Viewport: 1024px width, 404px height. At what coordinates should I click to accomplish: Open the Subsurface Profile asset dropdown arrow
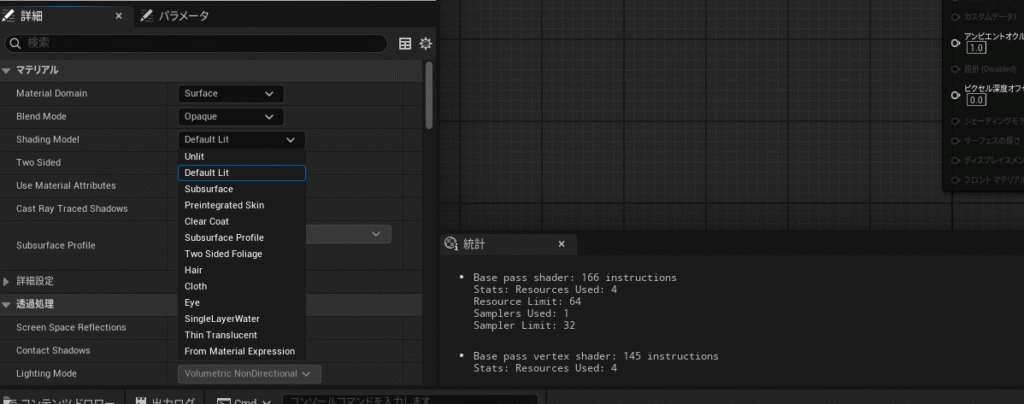[376, 234]
